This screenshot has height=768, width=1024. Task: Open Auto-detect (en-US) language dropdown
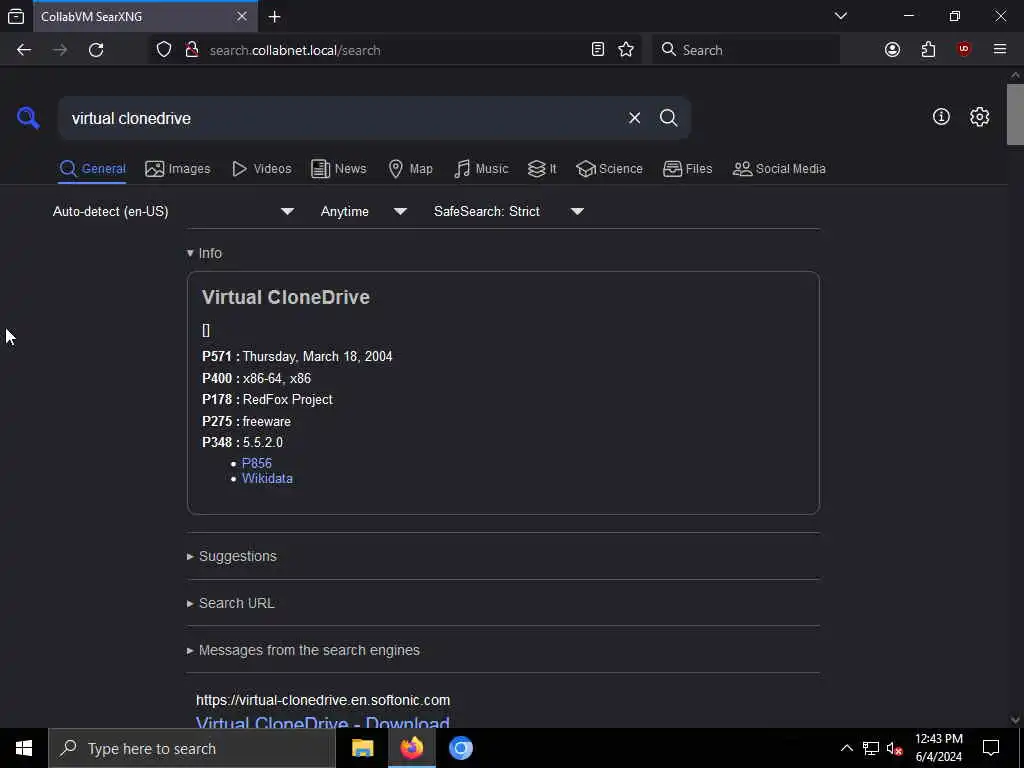[173, 212]
